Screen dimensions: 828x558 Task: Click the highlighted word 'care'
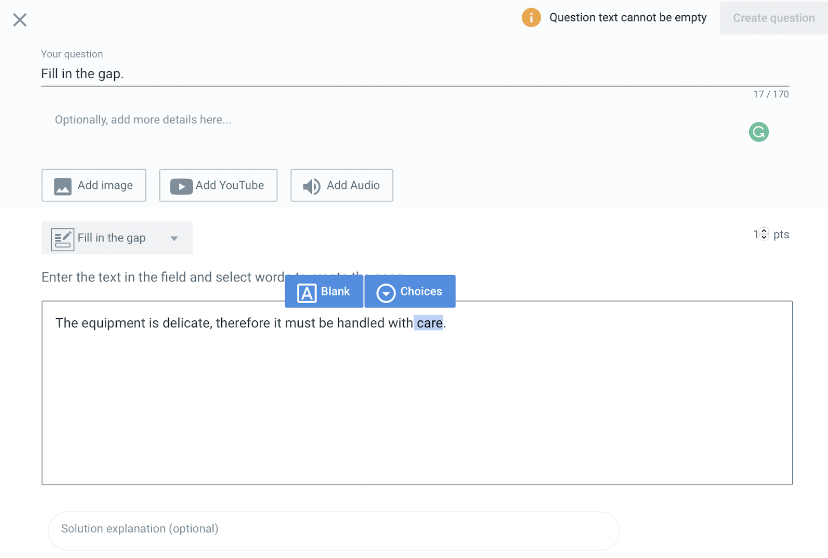tap(429, 323)
